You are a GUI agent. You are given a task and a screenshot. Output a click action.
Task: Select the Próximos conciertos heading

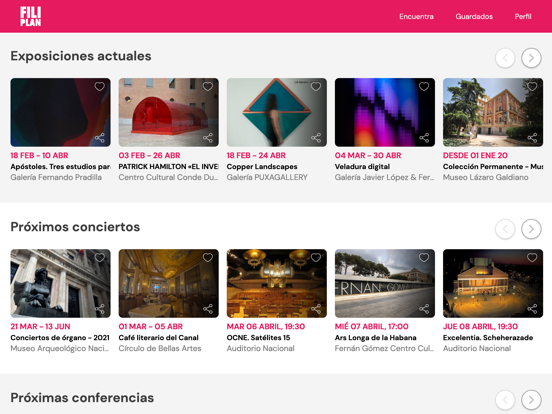pyautogui.click(x=75, y=227)
